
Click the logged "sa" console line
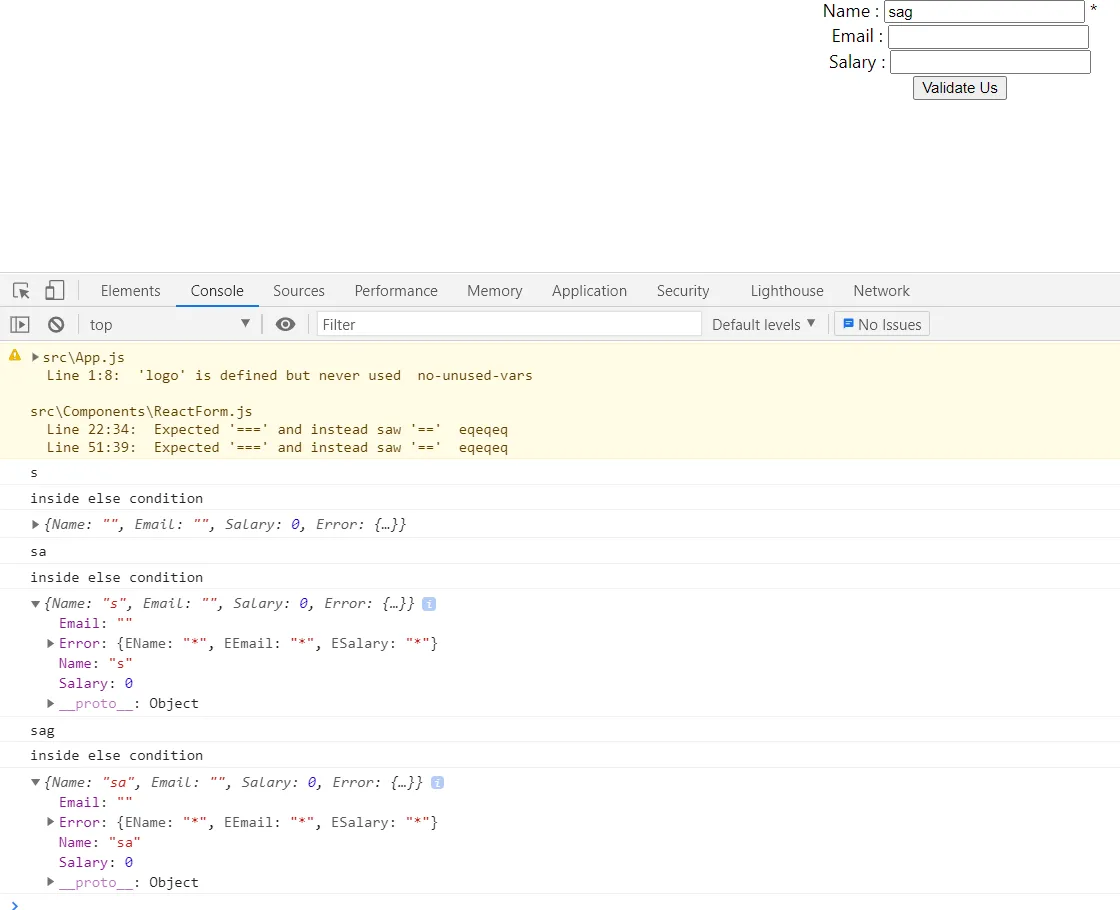pos(38,551)
